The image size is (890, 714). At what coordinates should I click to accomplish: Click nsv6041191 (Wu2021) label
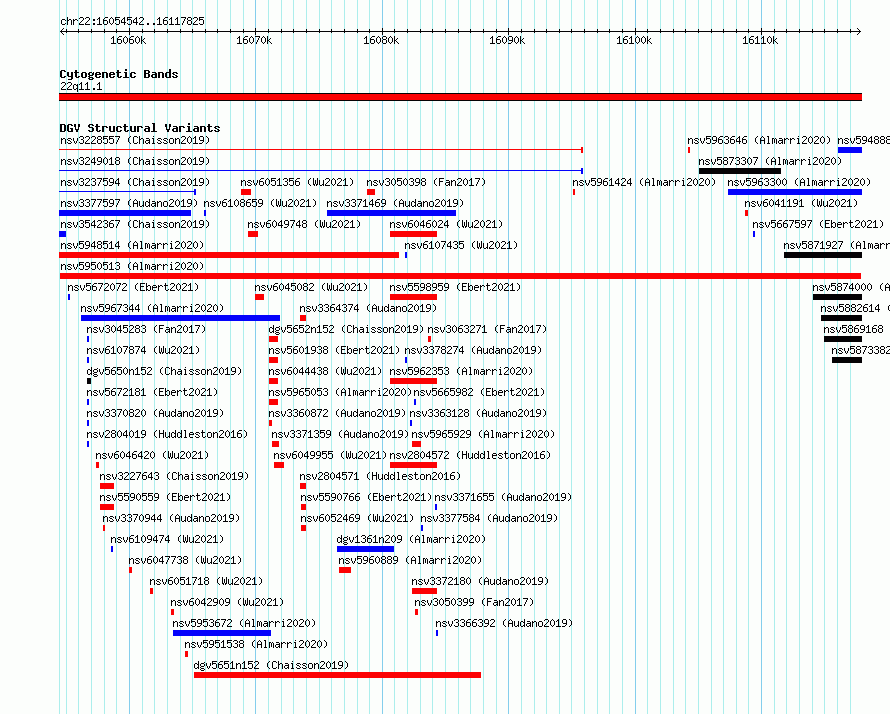pos(801,203)
